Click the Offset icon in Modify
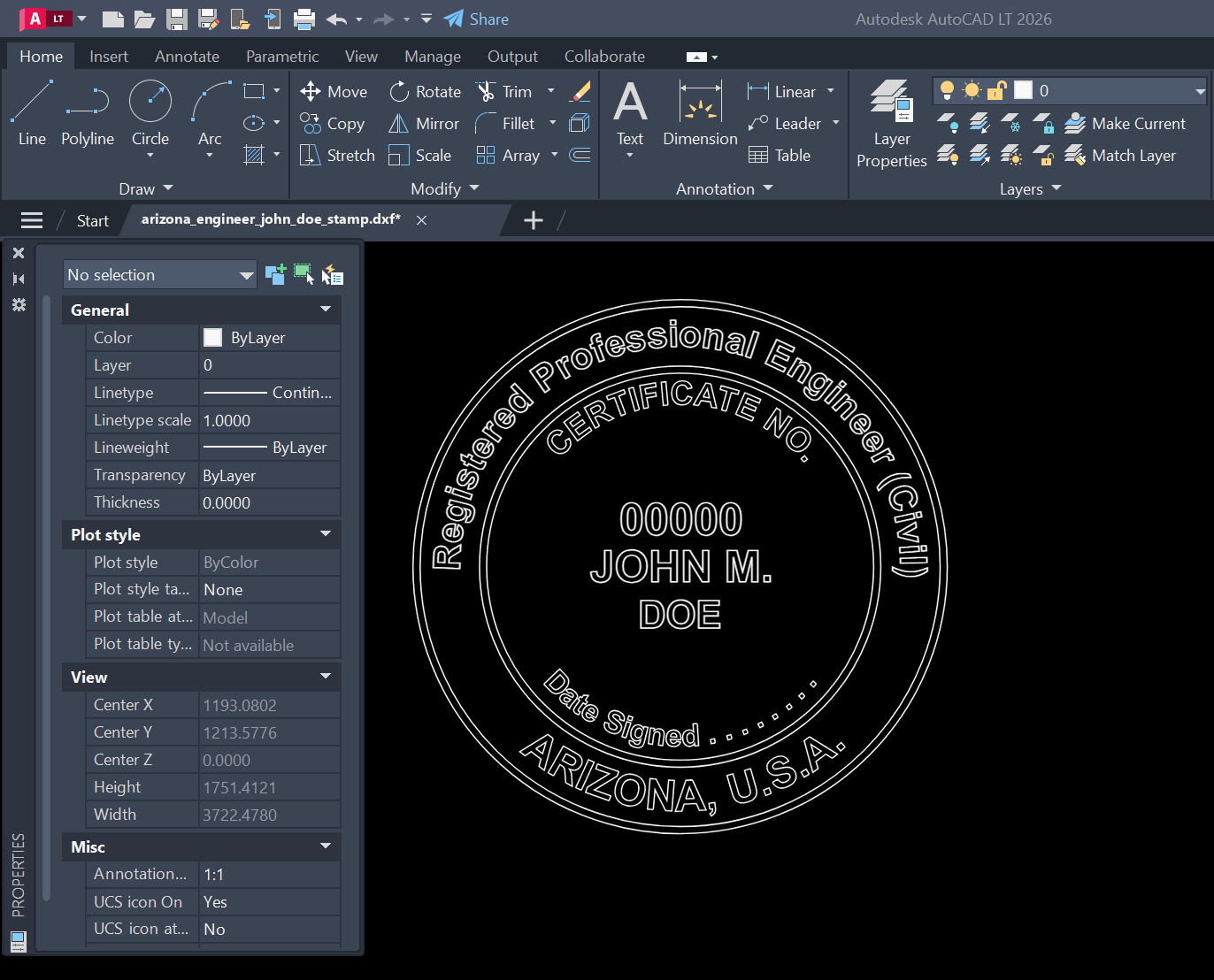The width and height of the screenshot is (1214, 980). (x=580, y=155)
